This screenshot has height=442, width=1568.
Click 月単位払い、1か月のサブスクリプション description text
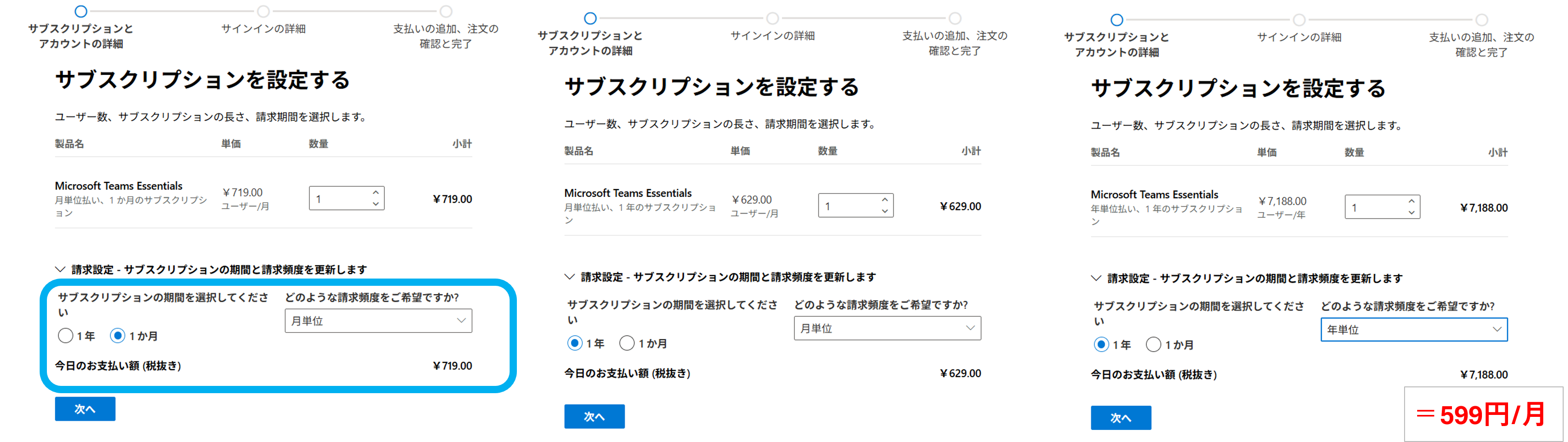click(x=131, y=206)
